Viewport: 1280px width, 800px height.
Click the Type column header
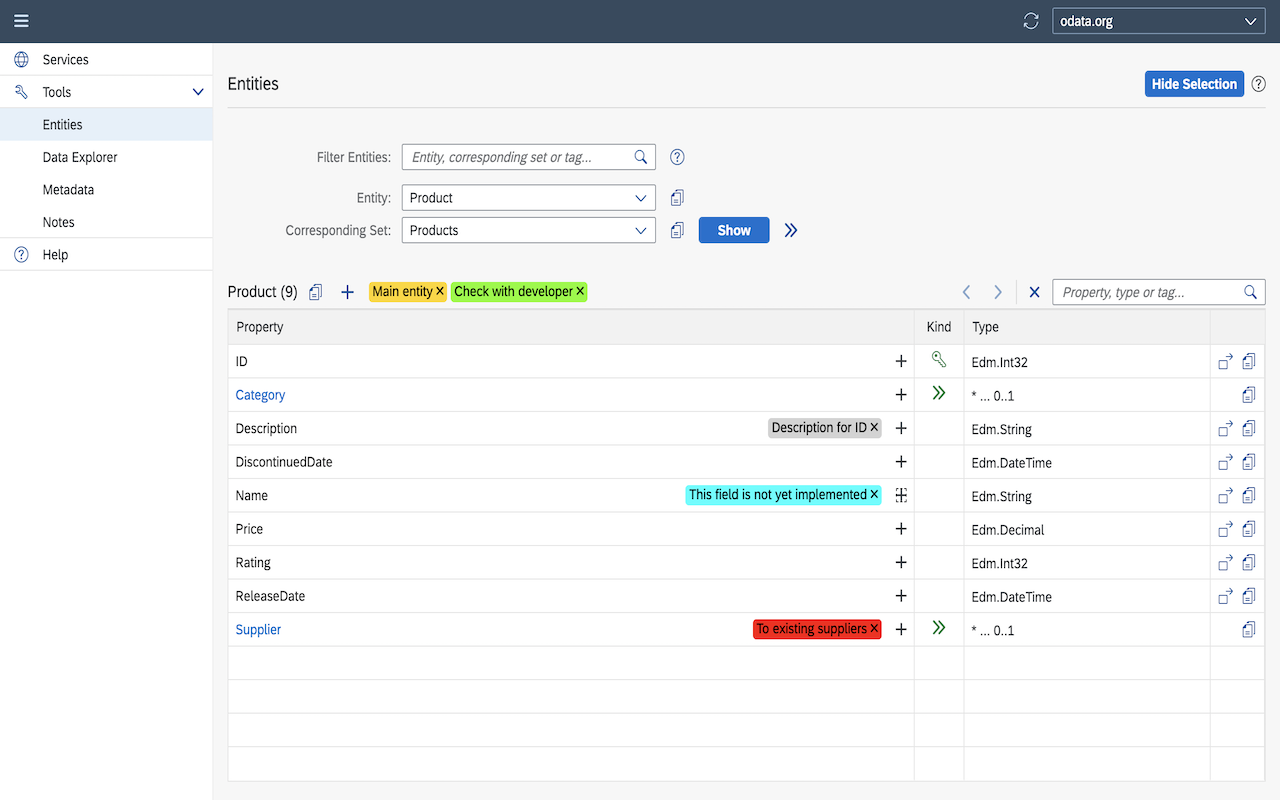1087,327
